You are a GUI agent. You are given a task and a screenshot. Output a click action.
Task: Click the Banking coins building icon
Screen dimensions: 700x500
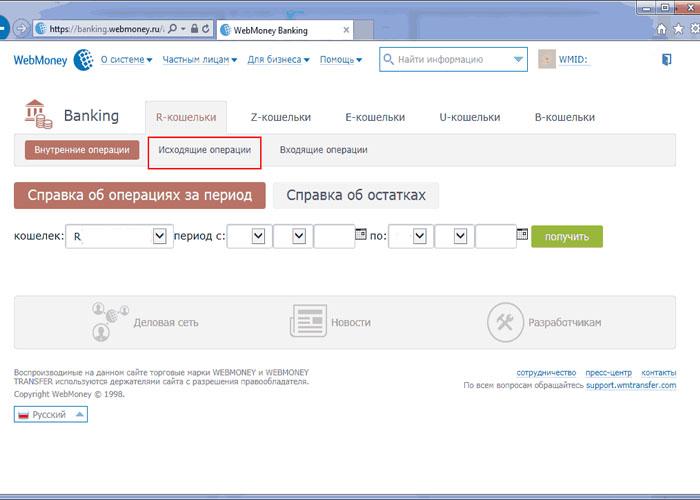point(38,115)
